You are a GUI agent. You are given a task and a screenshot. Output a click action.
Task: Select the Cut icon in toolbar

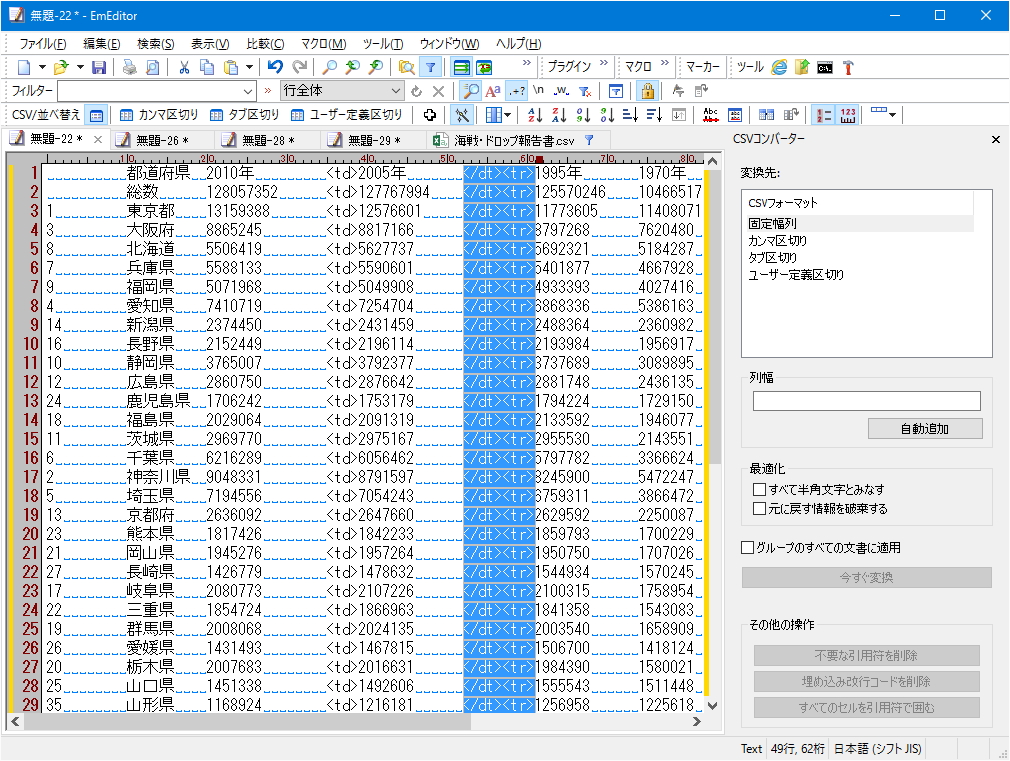click(x=183, y=66)
